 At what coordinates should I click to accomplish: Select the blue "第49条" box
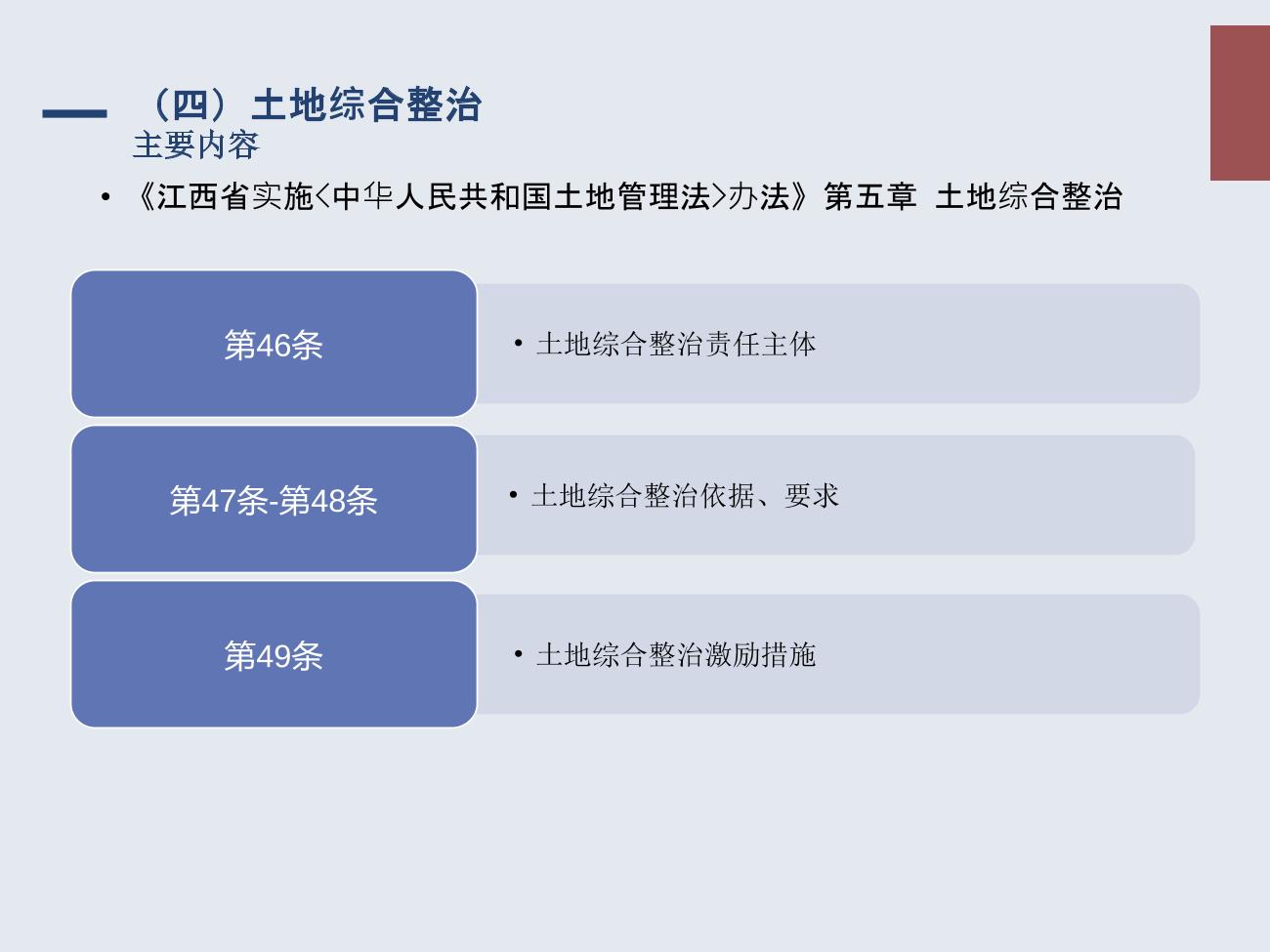[x=274, y=655]
